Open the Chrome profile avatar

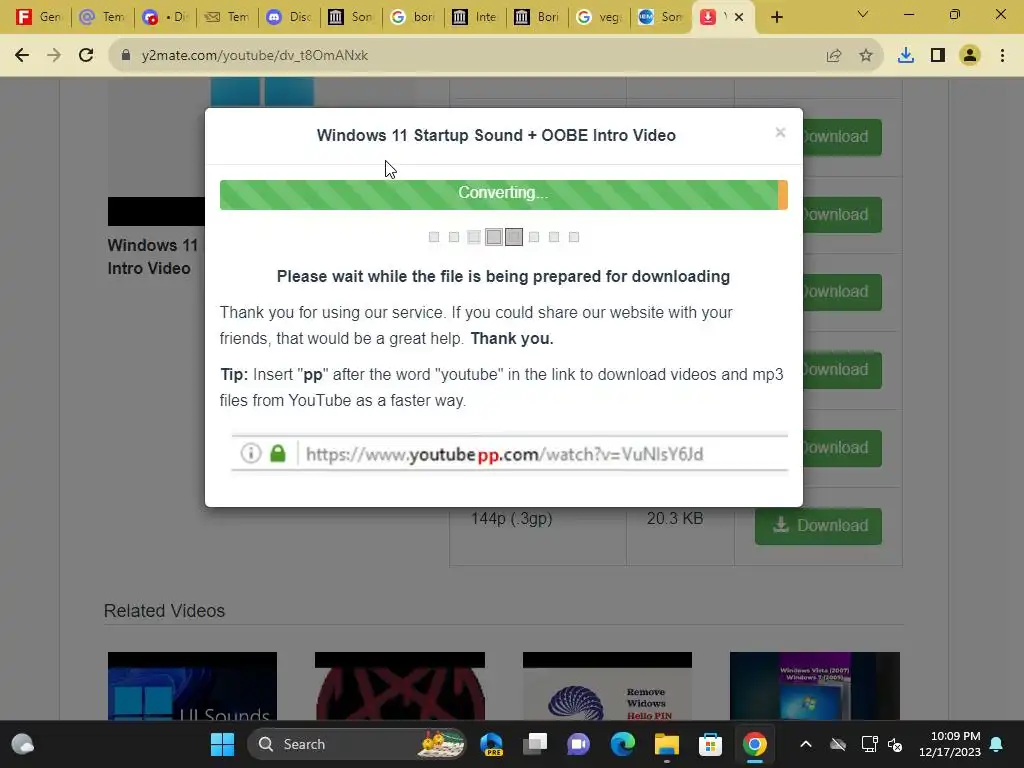(970, 56)
